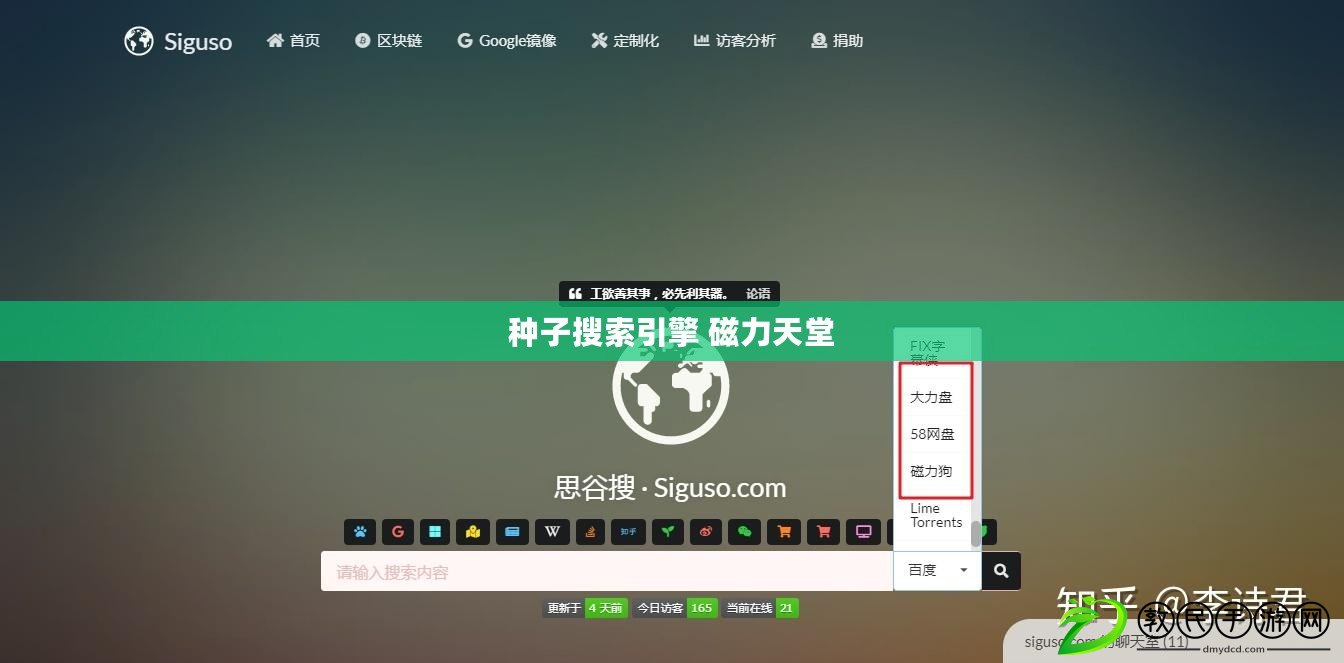Click the 今日访客 165 badge
The height and width of the screenshot is (663, 1344).
[675, 608]
